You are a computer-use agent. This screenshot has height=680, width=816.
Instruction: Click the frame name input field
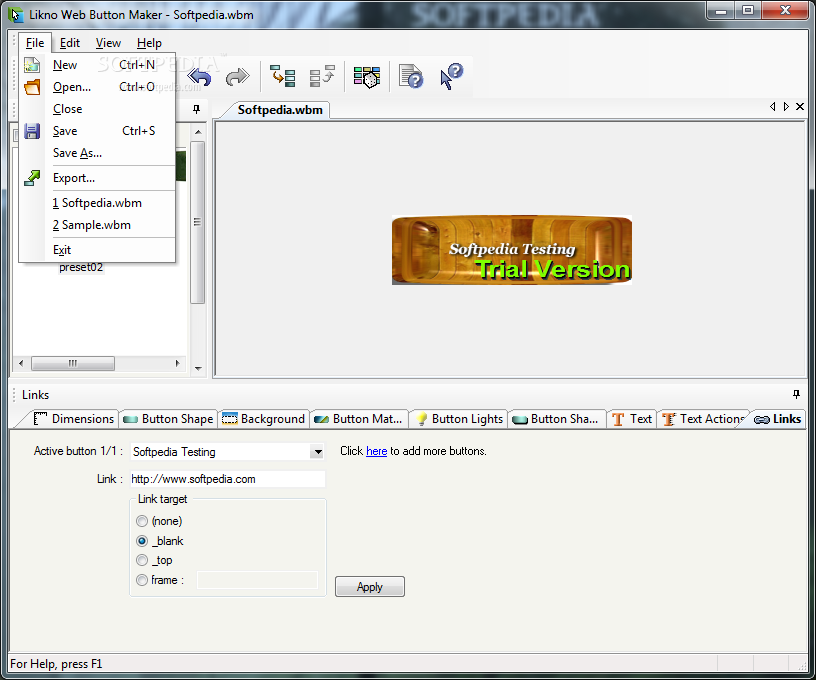coord(257,580)
